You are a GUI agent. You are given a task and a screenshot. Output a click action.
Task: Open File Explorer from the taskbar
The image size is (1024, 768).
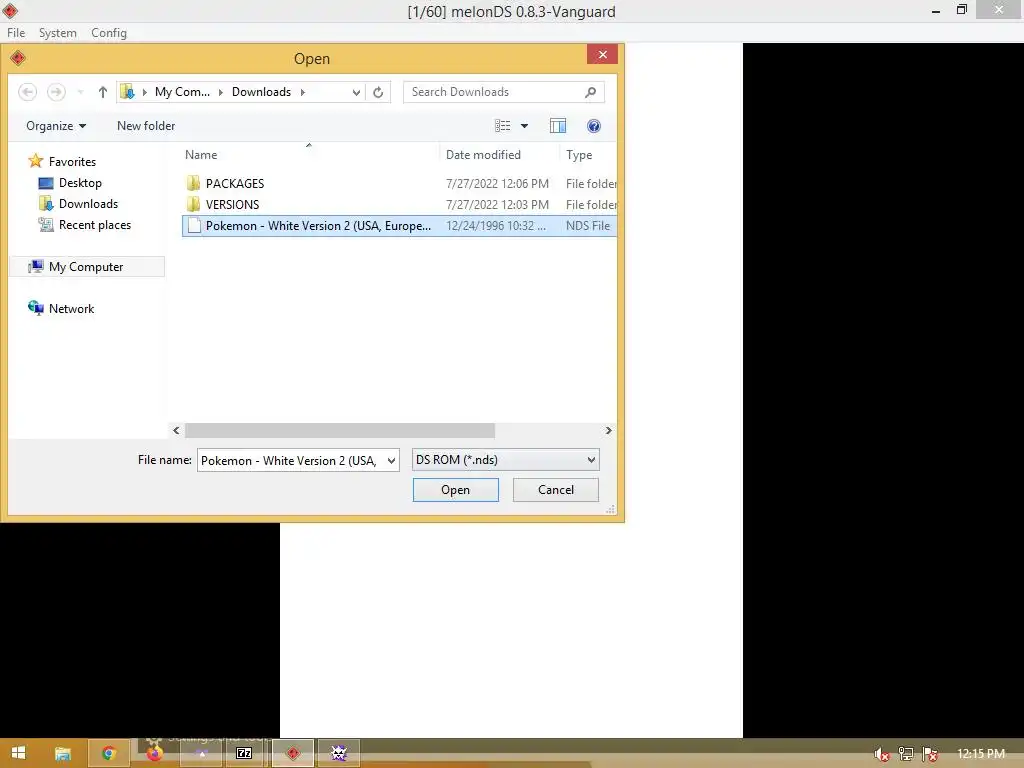tap(63, 754)
